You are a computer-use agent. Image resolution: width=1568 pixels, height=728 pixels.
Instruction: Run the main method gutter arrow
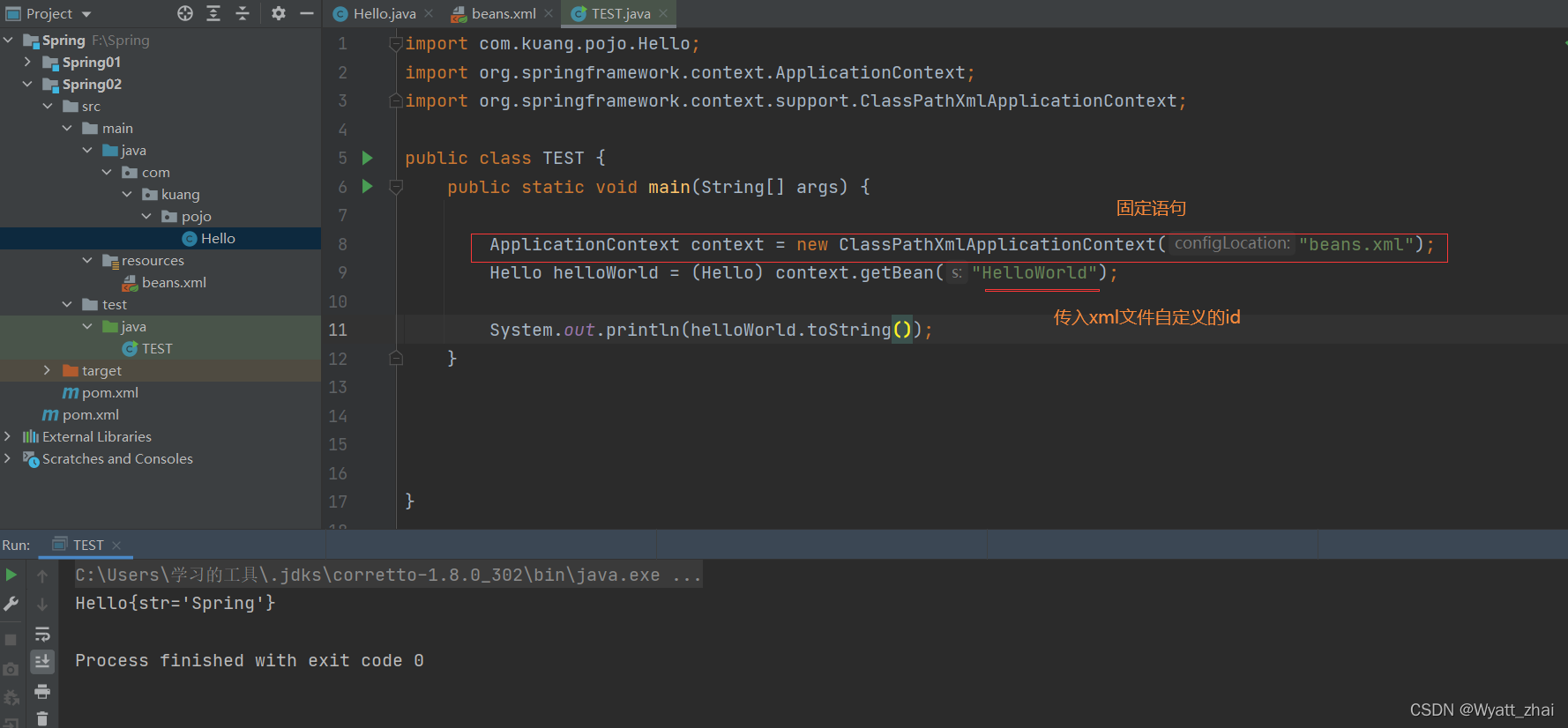(x=368, y=186)
